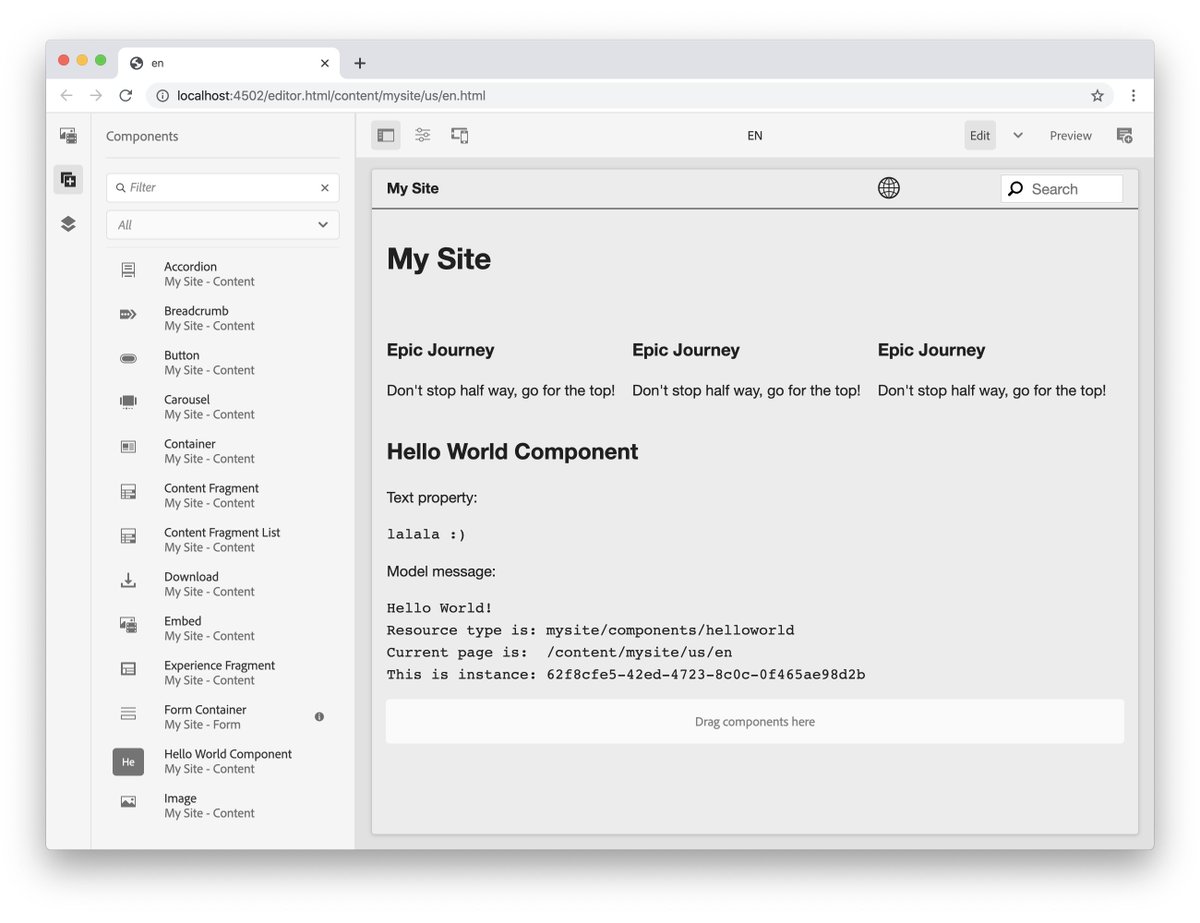Select the Carousel component icon

[x=128, y=402]
